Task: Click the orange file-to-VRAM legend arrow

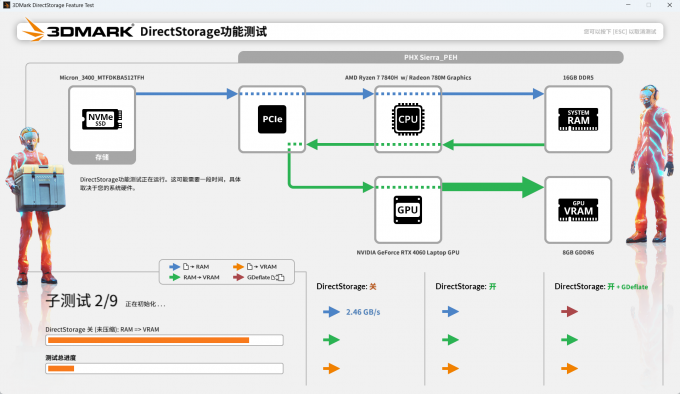Action: (x=238, y=267)
